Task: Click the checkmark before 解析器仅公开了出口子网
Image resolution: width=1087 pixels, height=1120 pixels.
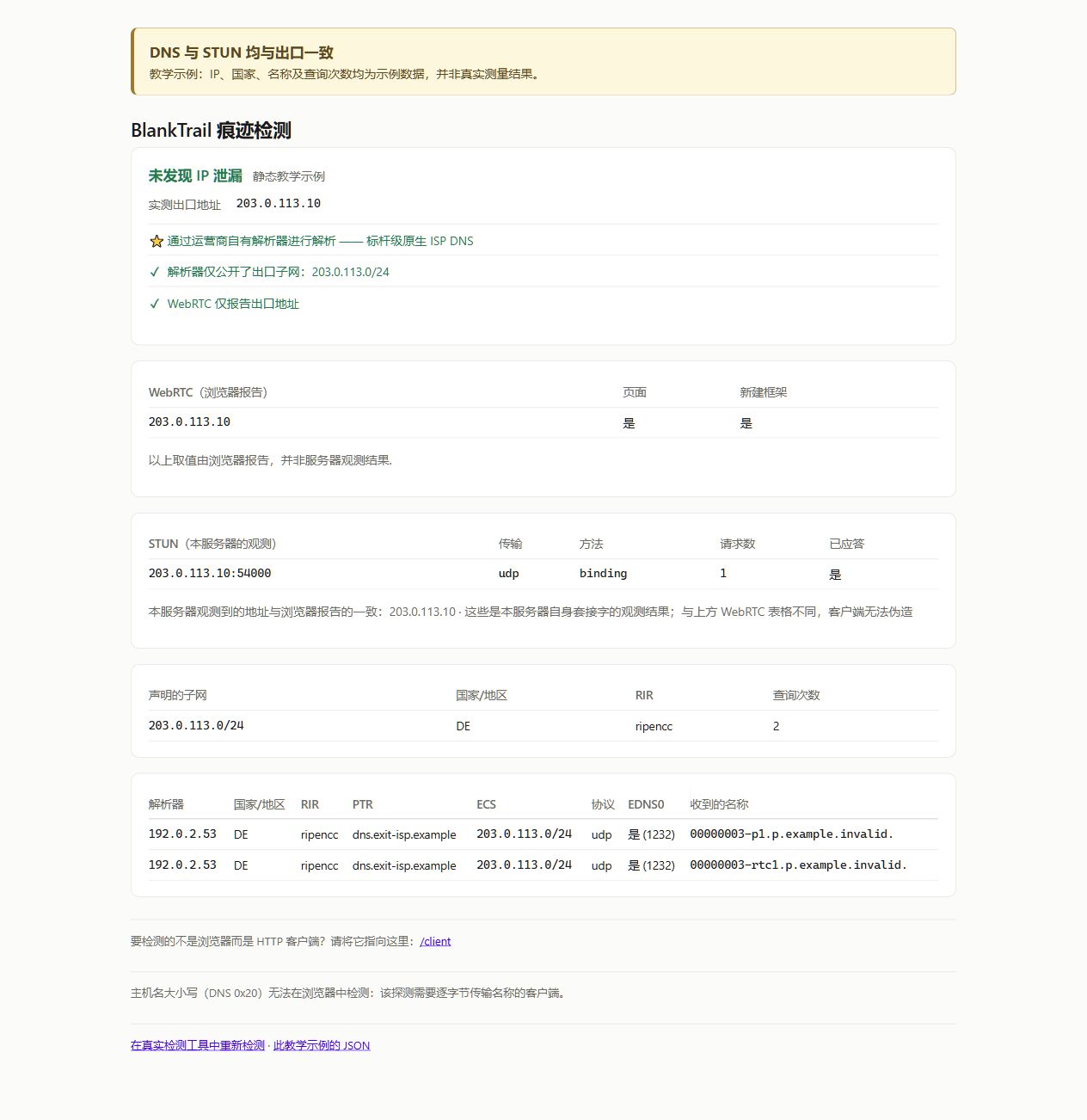Action: 155,272
